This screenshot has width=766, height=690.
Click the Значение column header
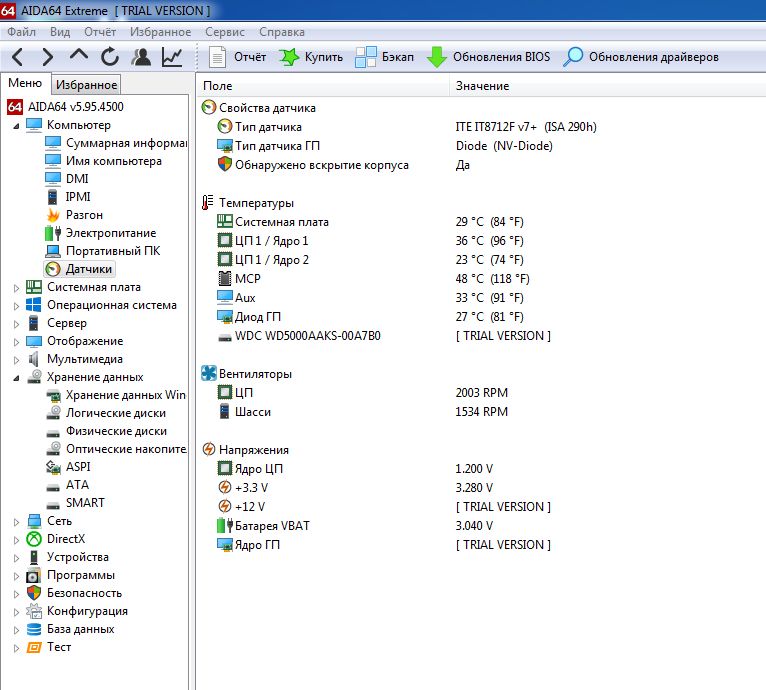[607, 86]
